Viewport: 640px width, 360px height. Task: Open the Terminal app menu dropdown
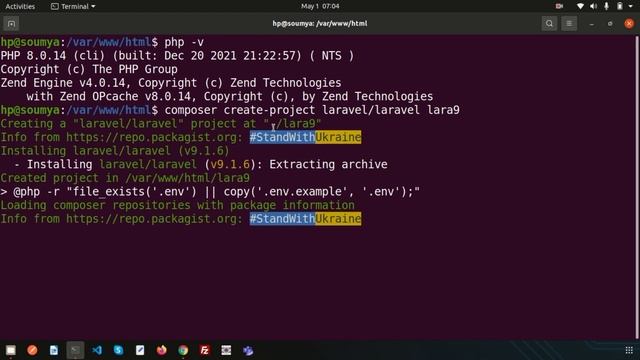click(x=73, y=6)
